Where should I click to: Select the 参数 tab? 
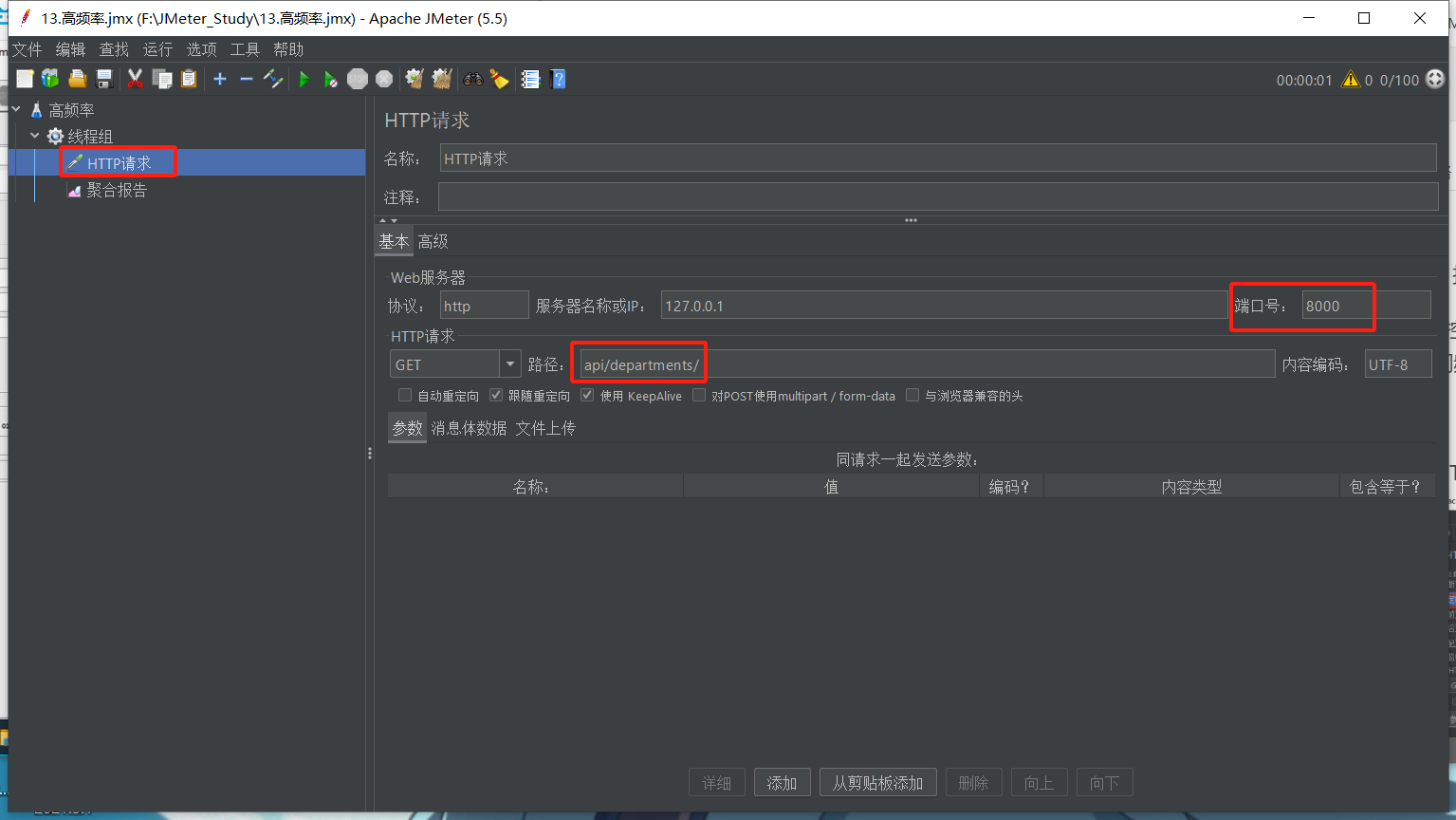point(407,428)
